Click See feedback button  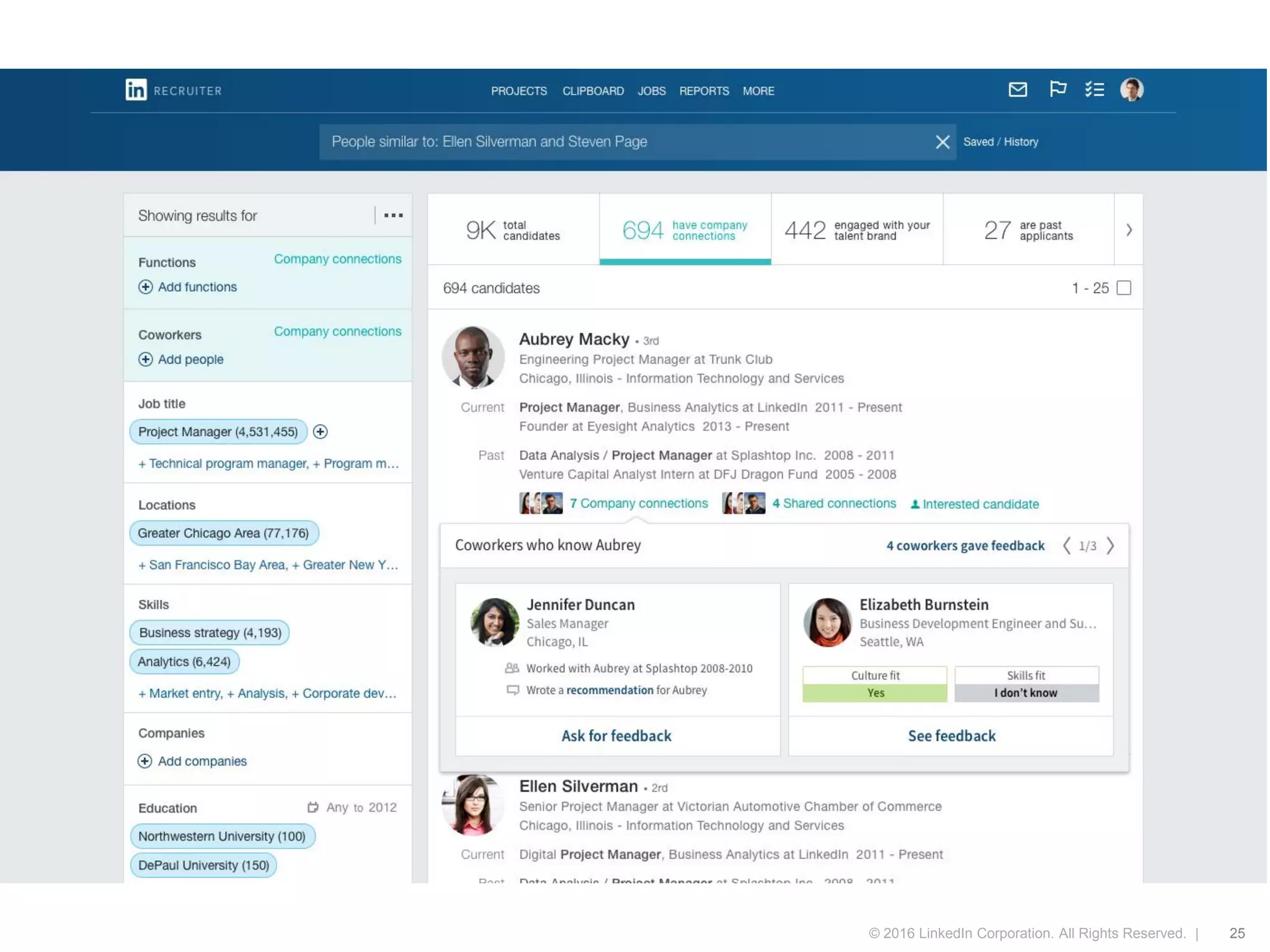951,736
